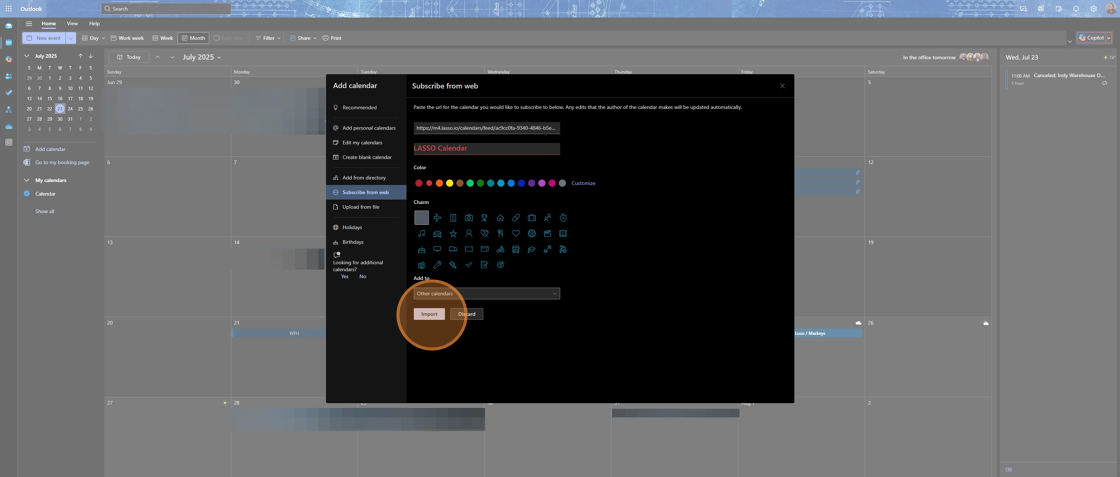
Task: Pick the orange color swatch
Action: tap(439, 184)
